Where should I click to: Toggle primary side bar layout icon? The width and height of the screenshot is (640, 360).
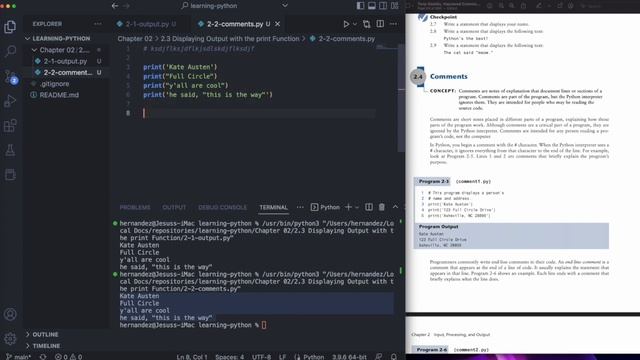click(x=360, y=6)
